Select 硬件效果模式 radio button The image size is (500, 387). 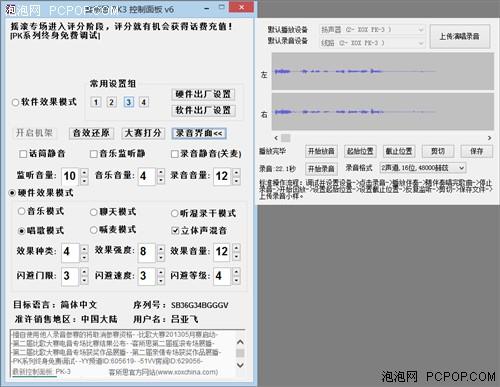point(12,193)
